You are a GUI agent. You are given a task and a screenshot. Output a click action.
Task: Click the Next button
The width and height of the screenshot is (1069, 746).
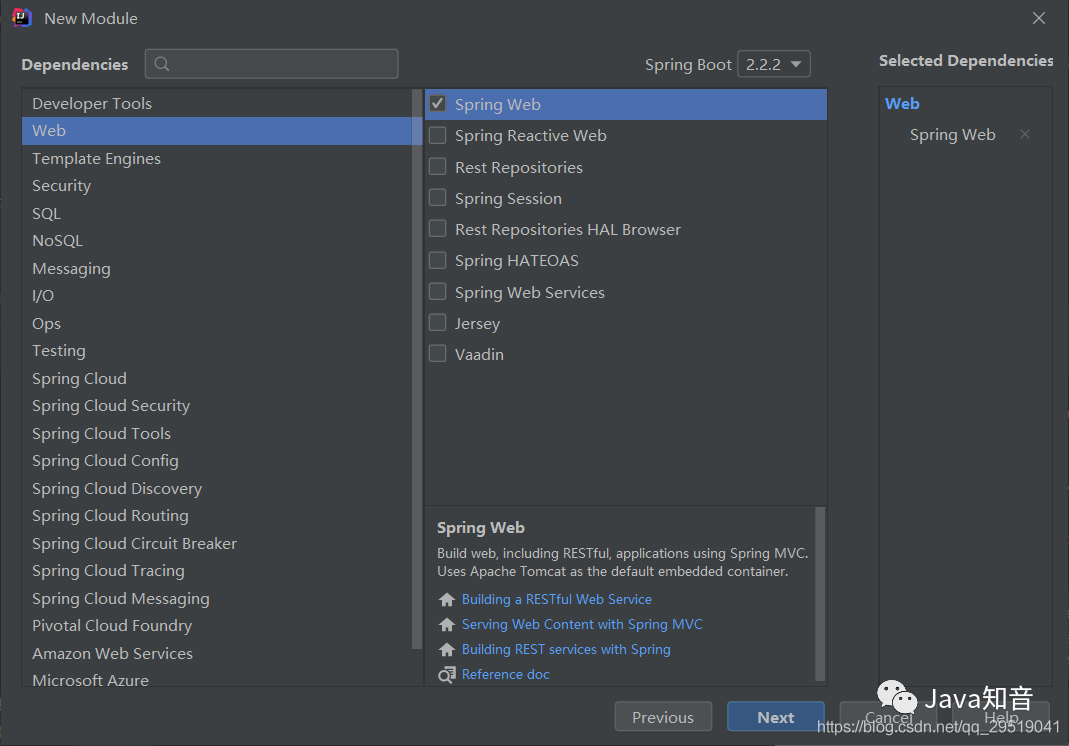[x=776, y=717]
